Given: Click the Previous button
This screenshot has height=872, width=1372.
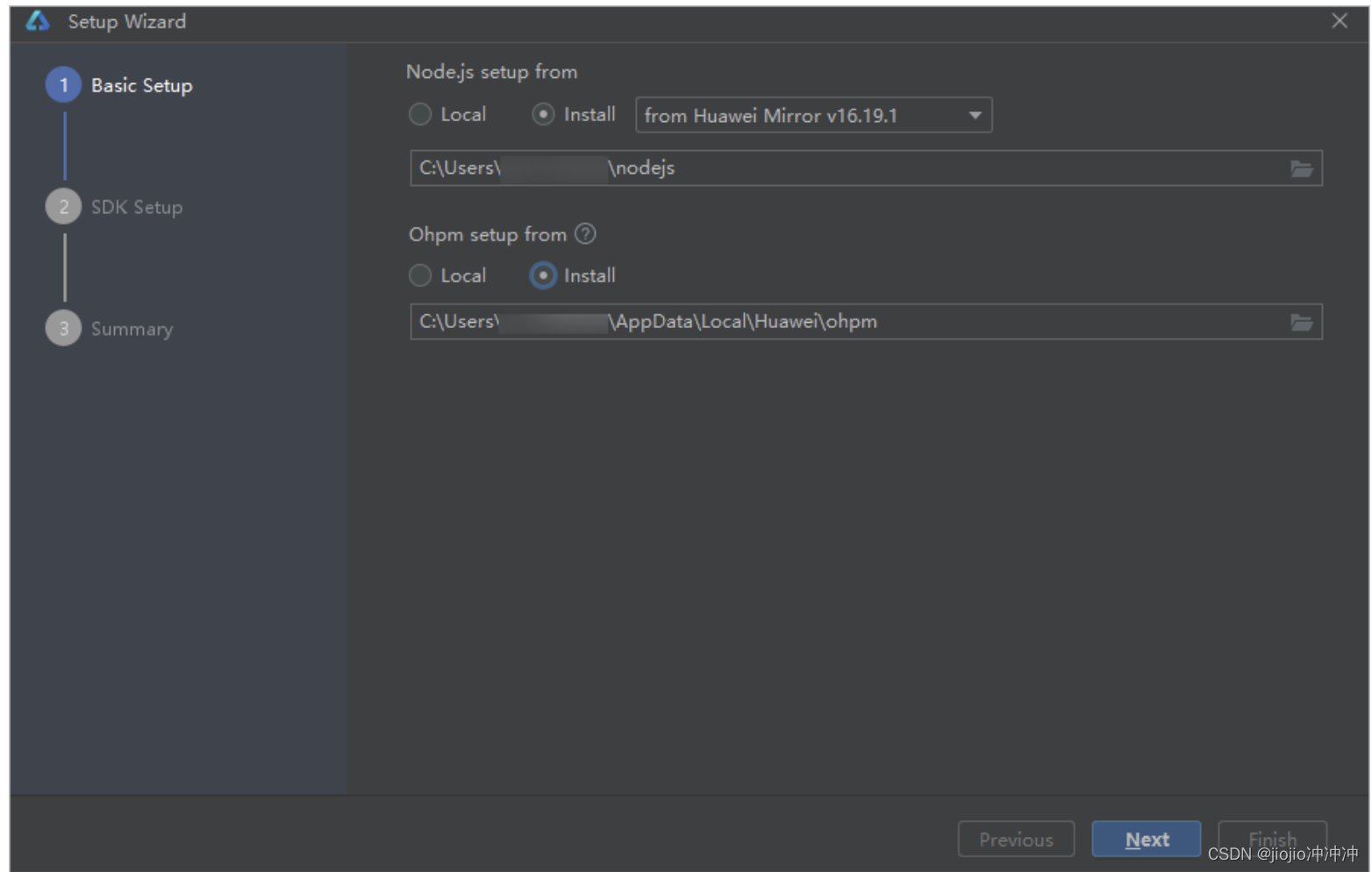Looking at the screenshot, I should tap(1016, 840).
